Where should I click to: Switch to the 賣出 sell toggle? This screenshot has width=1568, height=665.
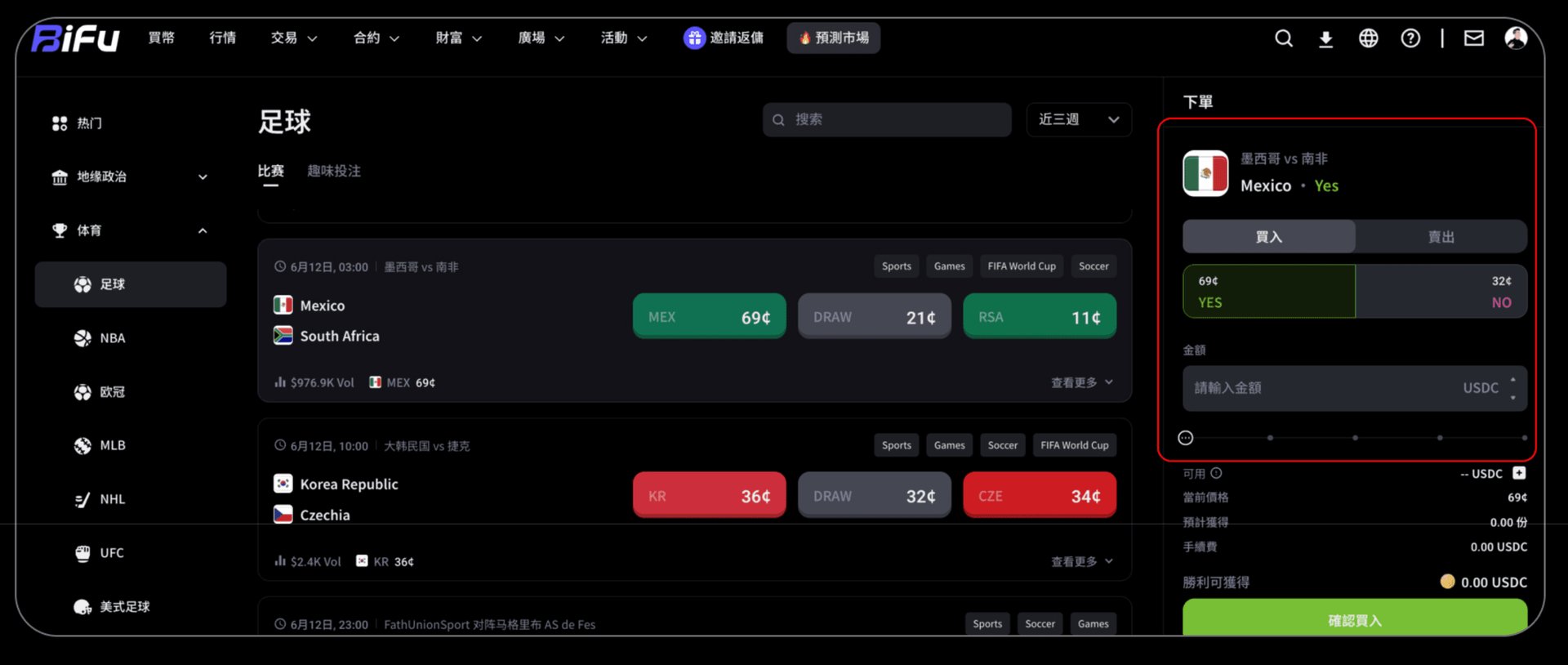[1441, 237]
